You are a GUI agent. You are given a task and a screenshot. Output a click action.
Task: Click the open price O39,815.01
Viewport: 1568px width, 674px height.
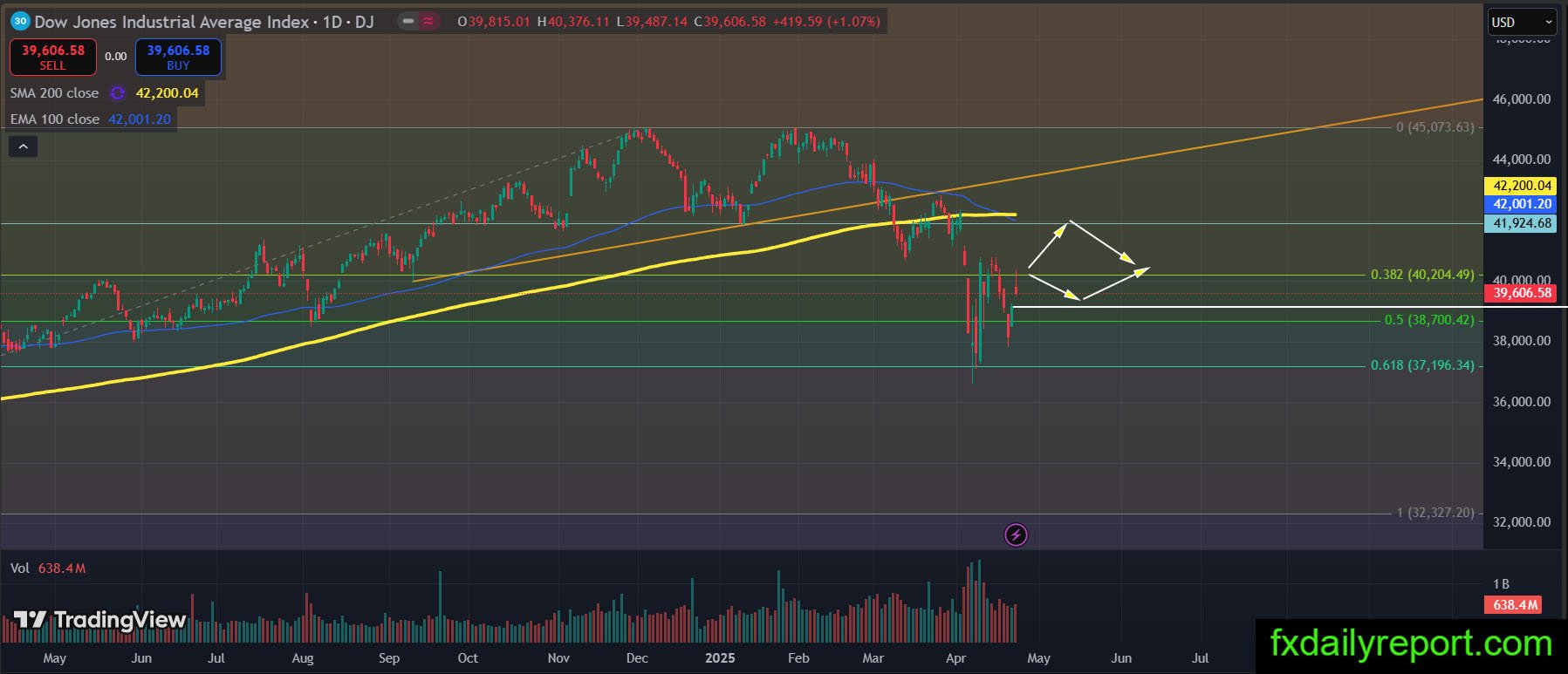(x=494, y=21)
